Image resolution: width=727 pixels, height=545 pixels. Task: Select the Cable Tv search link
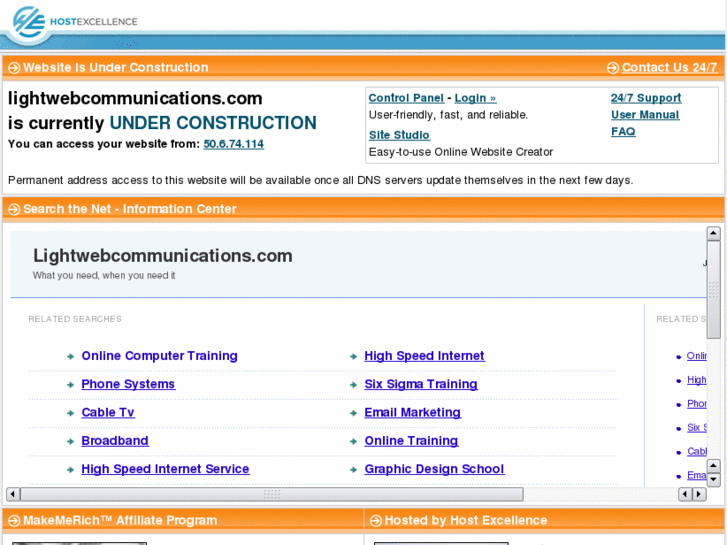[108, 412]
